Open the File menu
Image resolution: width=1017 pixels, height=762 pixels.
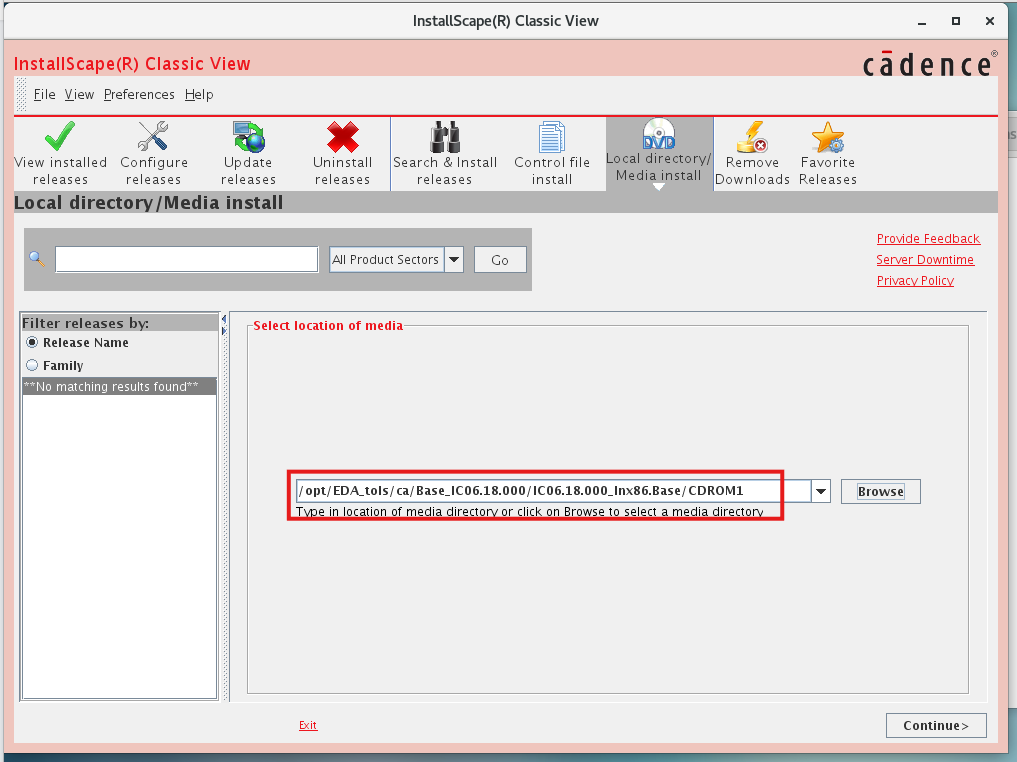pos(44,95)
